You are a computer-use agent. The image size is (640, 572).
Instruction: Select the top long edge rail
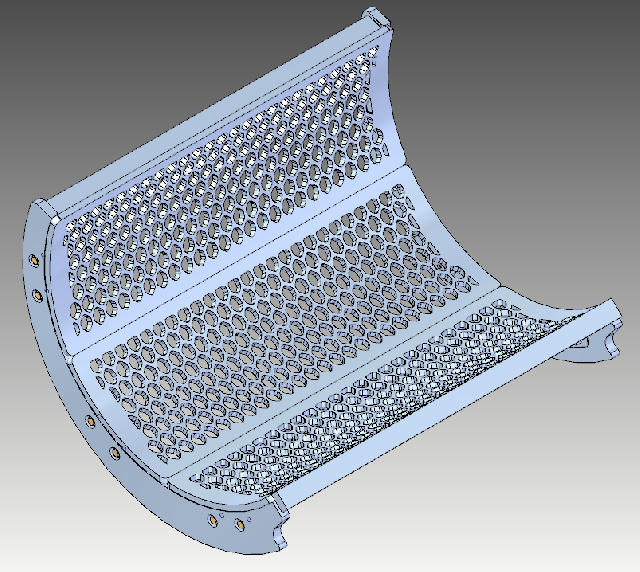point(200,110)
